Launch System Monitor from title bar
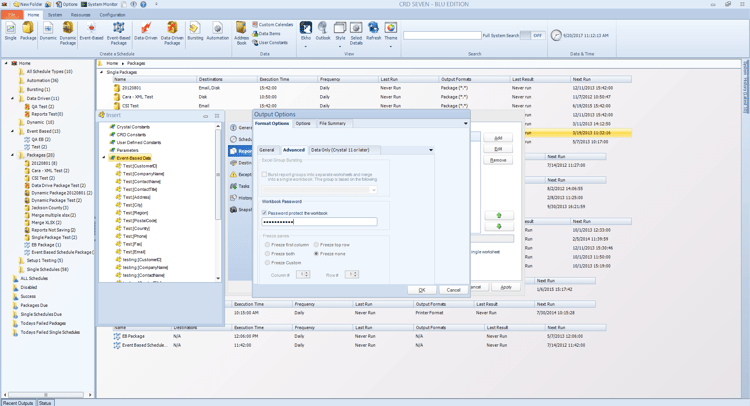Screen dimensions: 750x406 coord(99,4)
